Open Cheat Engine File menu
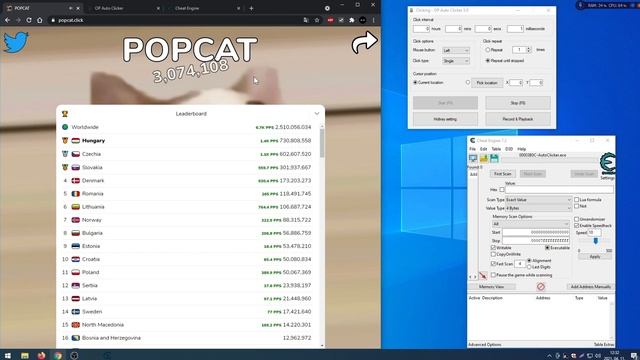 (x=472, y=149)
